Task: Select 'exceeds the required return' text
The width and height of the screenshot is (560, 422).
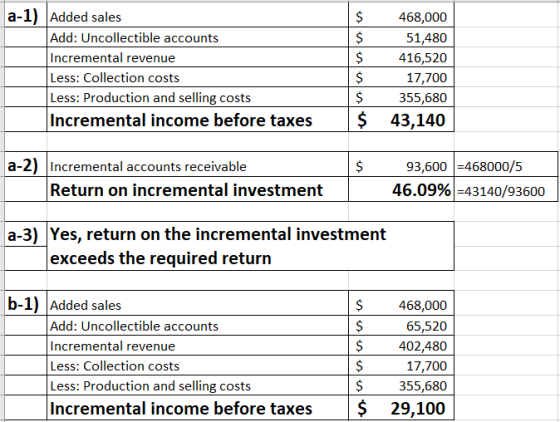Action: click(x=161, y=258)
